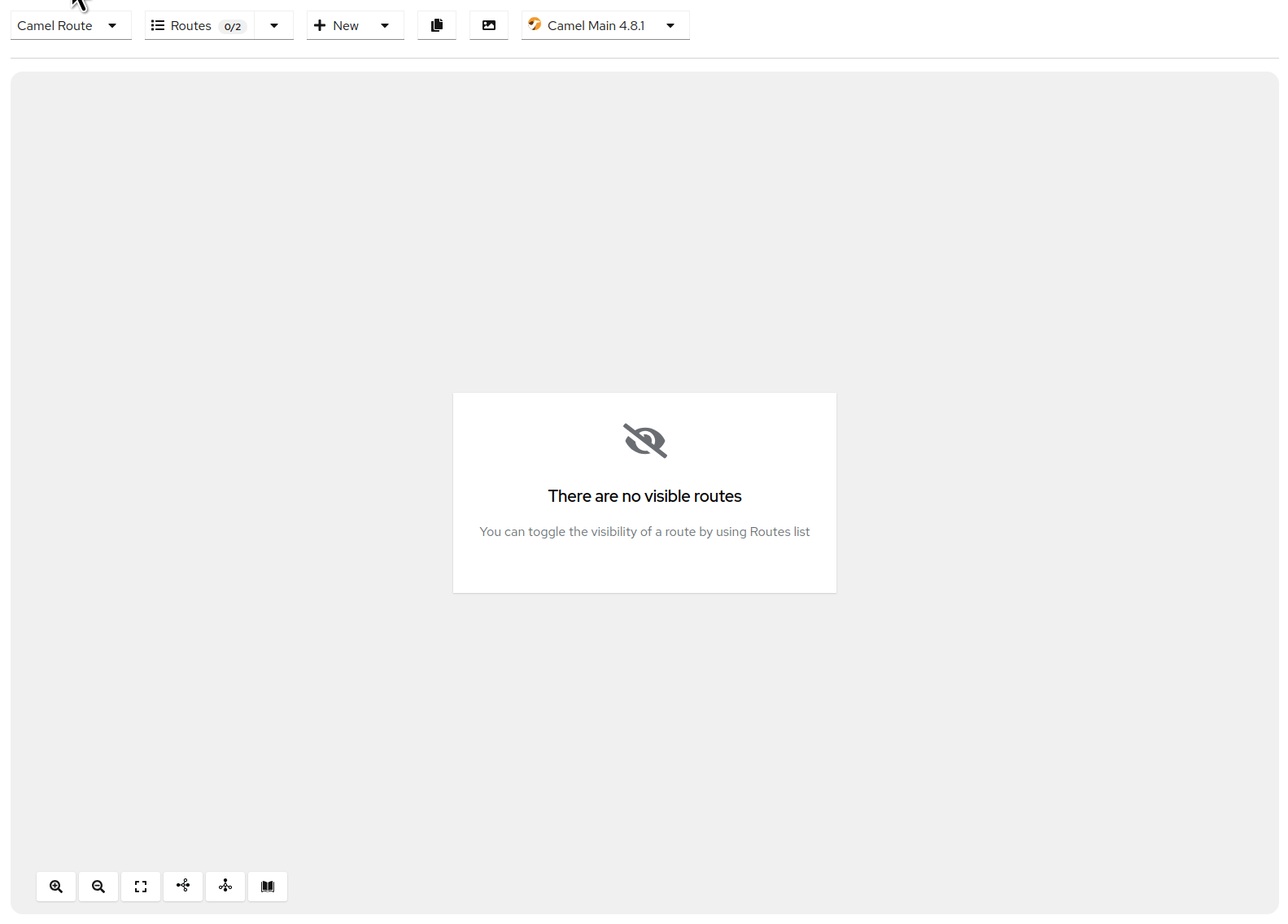Fit the diagram to screen
Screen dimensions: 1288x924
pyautogui.click(x=141, y=887)
